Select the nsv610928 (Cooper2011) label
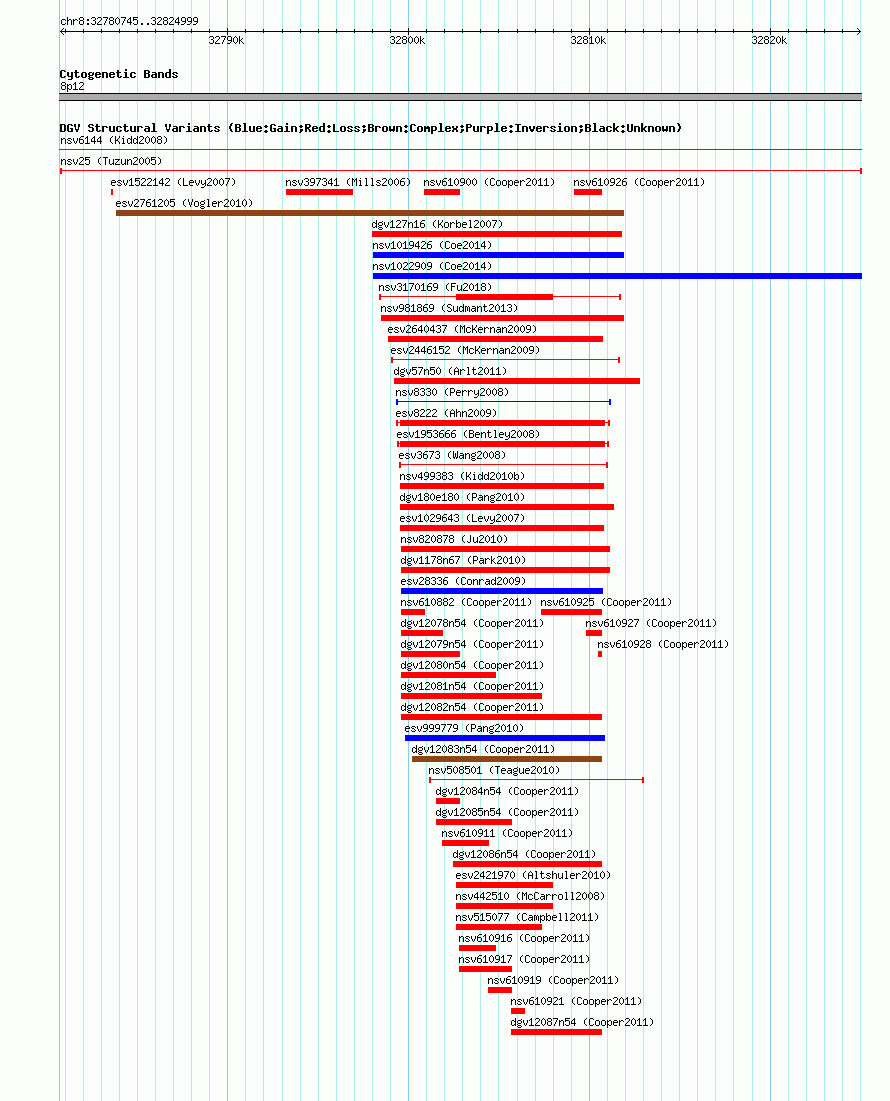 pos(663,646)
